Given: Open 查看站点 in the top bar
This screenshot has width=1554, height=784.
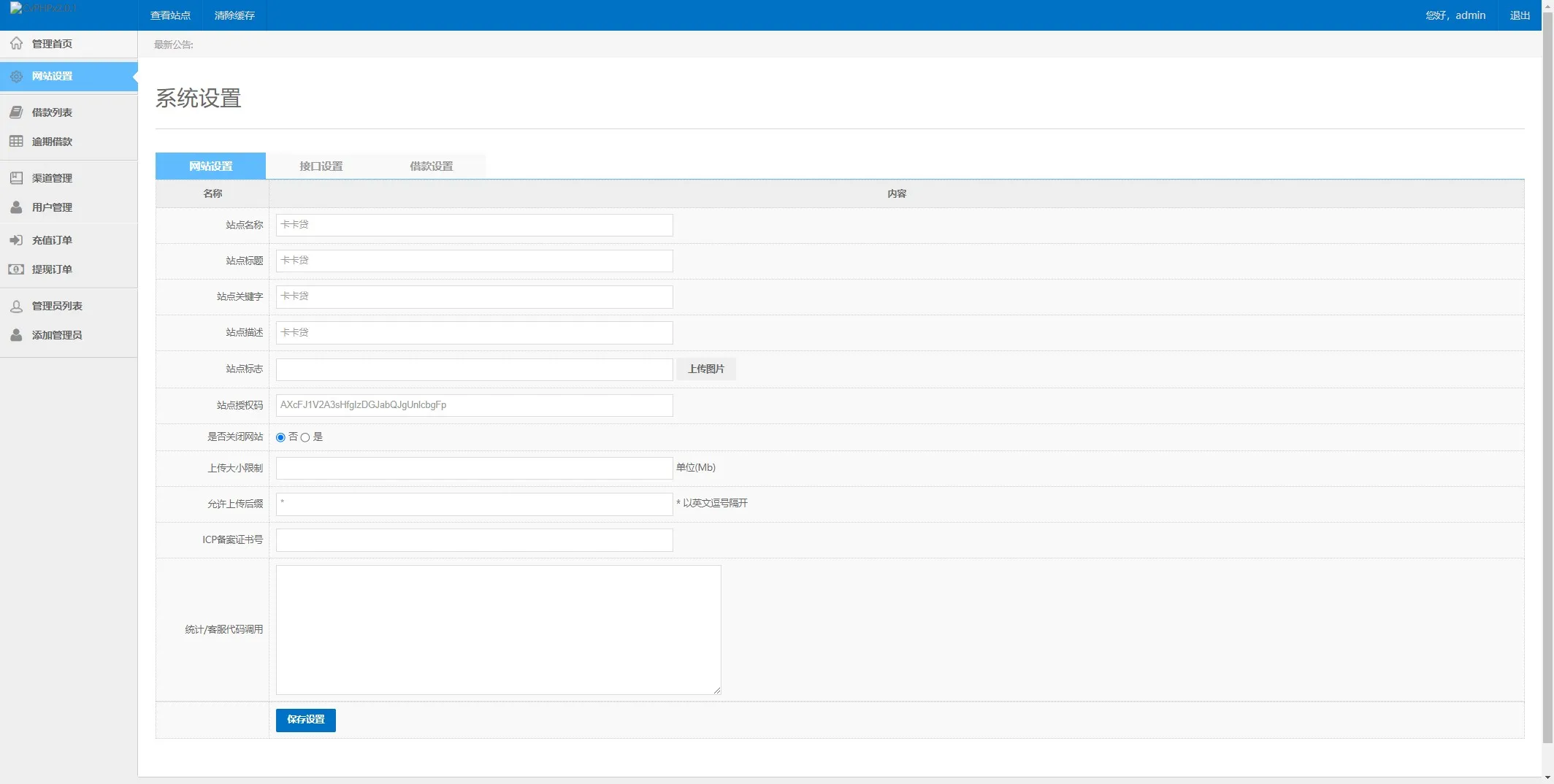Looking at the screenshot, I should [x=170, y=15].
